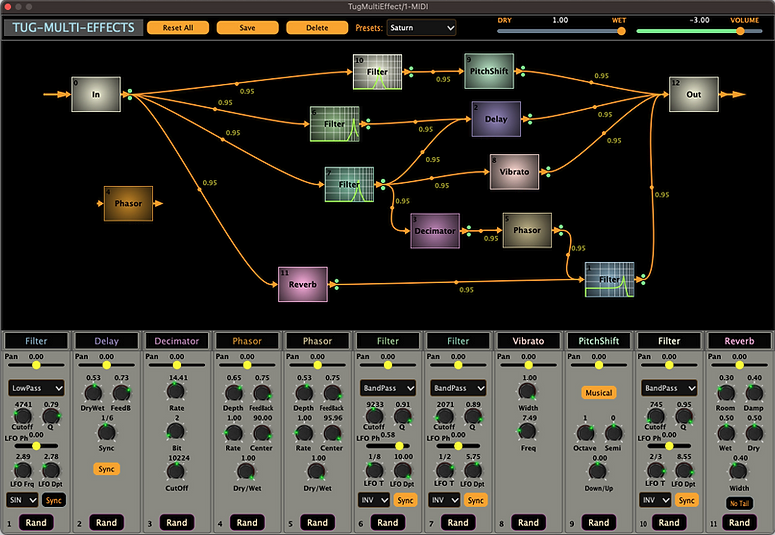
Task: Select the Filter node numbered 7
Action: coord(349,184)
